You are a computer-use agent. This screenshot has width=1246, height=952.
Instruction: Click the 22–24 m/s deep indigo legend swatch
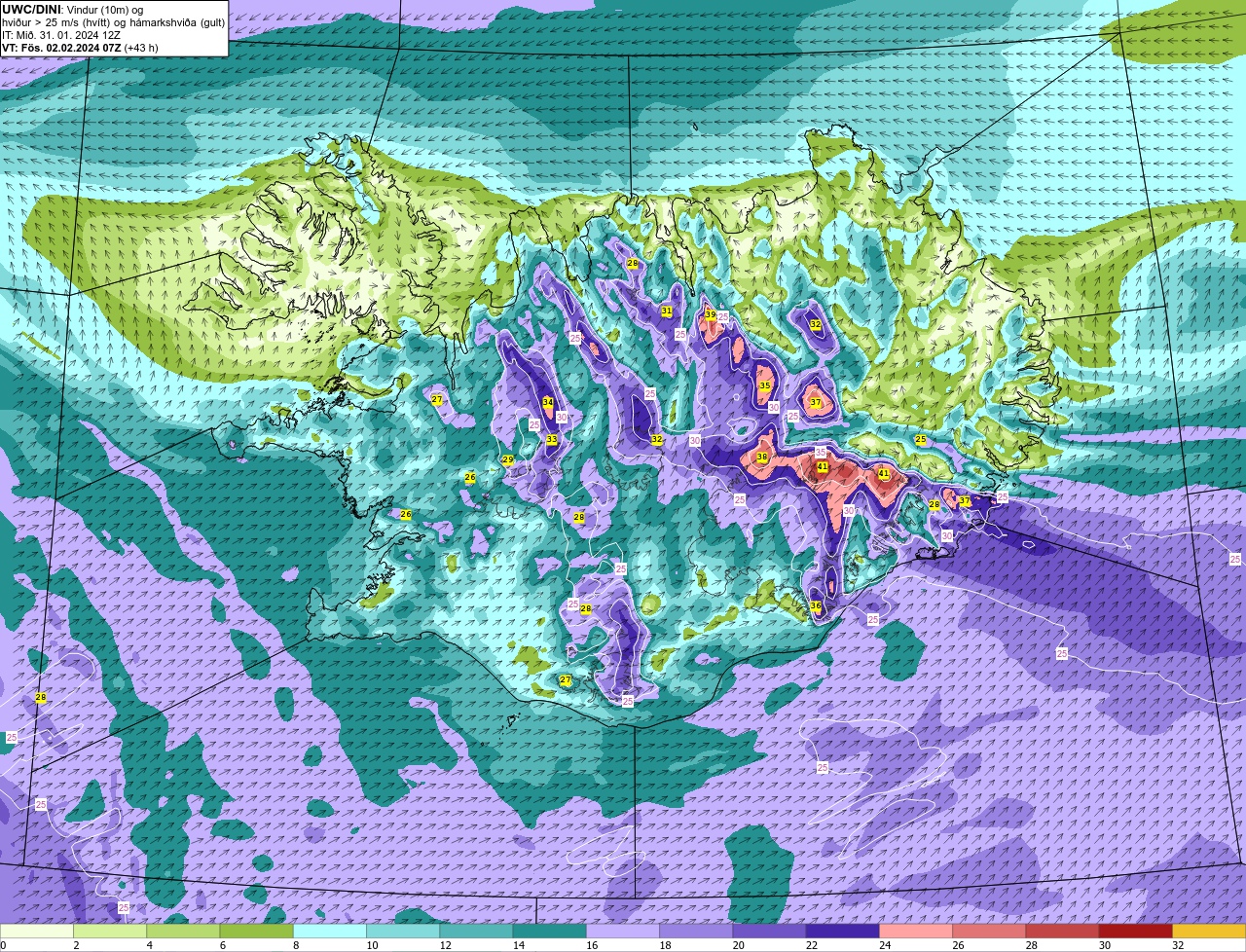click(843, 932)
